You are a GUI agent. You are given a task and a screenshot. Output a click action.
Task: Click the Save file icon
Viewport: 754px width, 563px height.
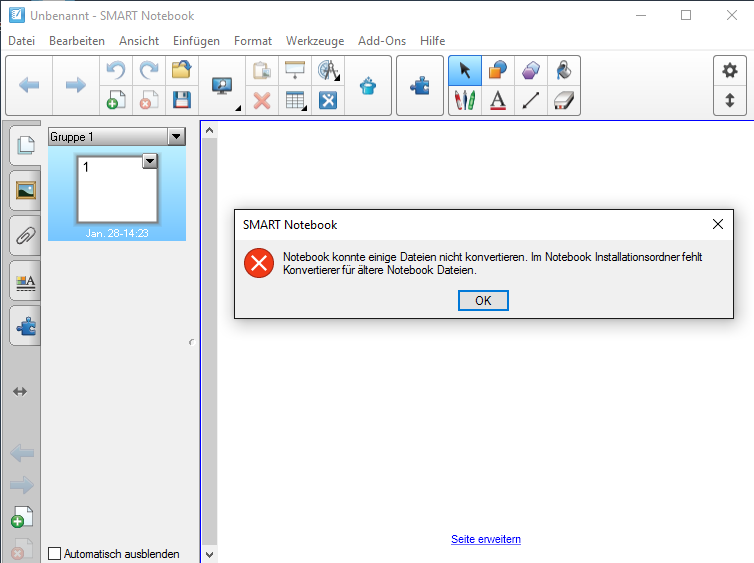click(181, 100)
